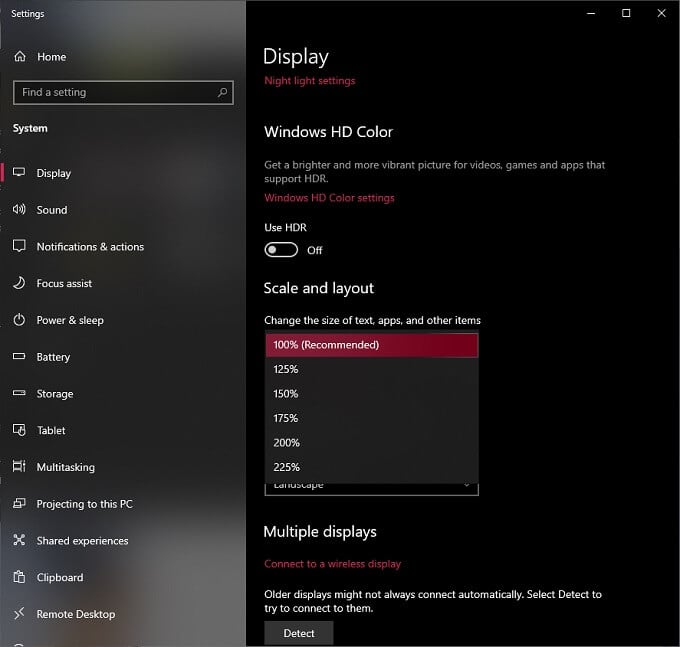Screen dimensions: 680x647
Task: Choose 200% in the scale list
Action: pyautogui.click(x=372, y=443)
